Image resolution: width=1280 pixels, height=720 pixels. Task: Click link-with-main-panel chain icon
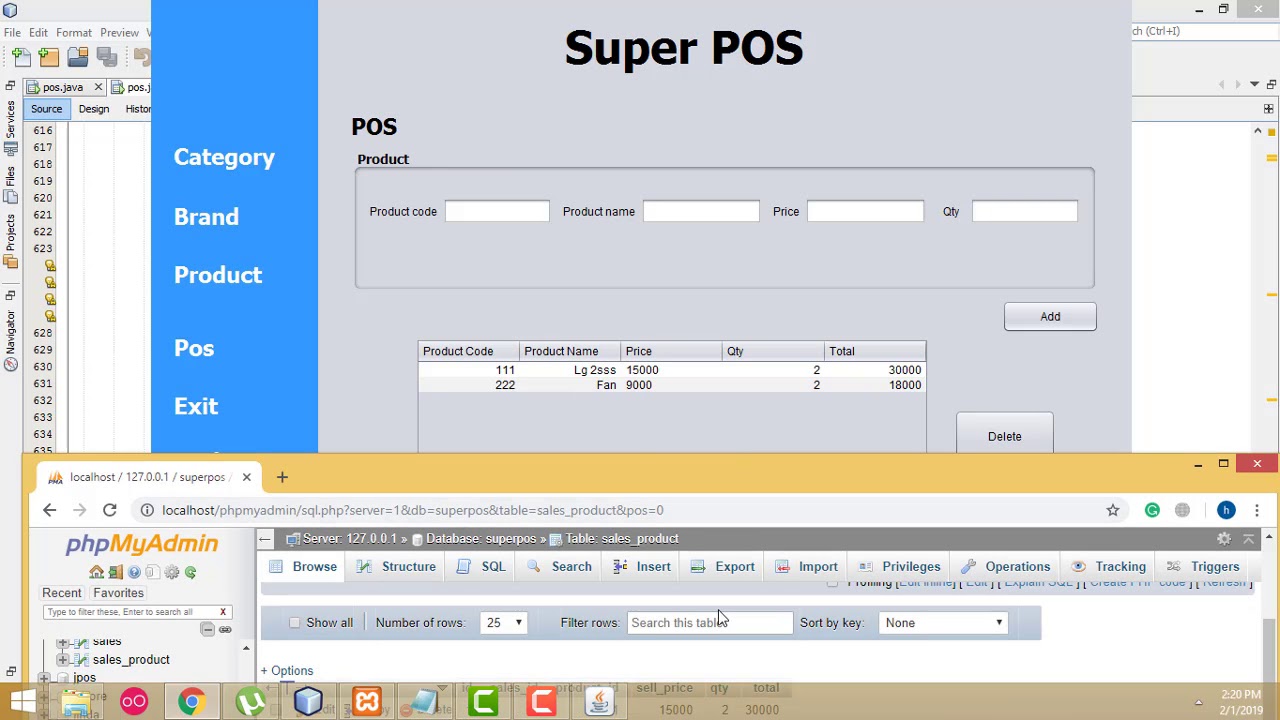point(225,629)
